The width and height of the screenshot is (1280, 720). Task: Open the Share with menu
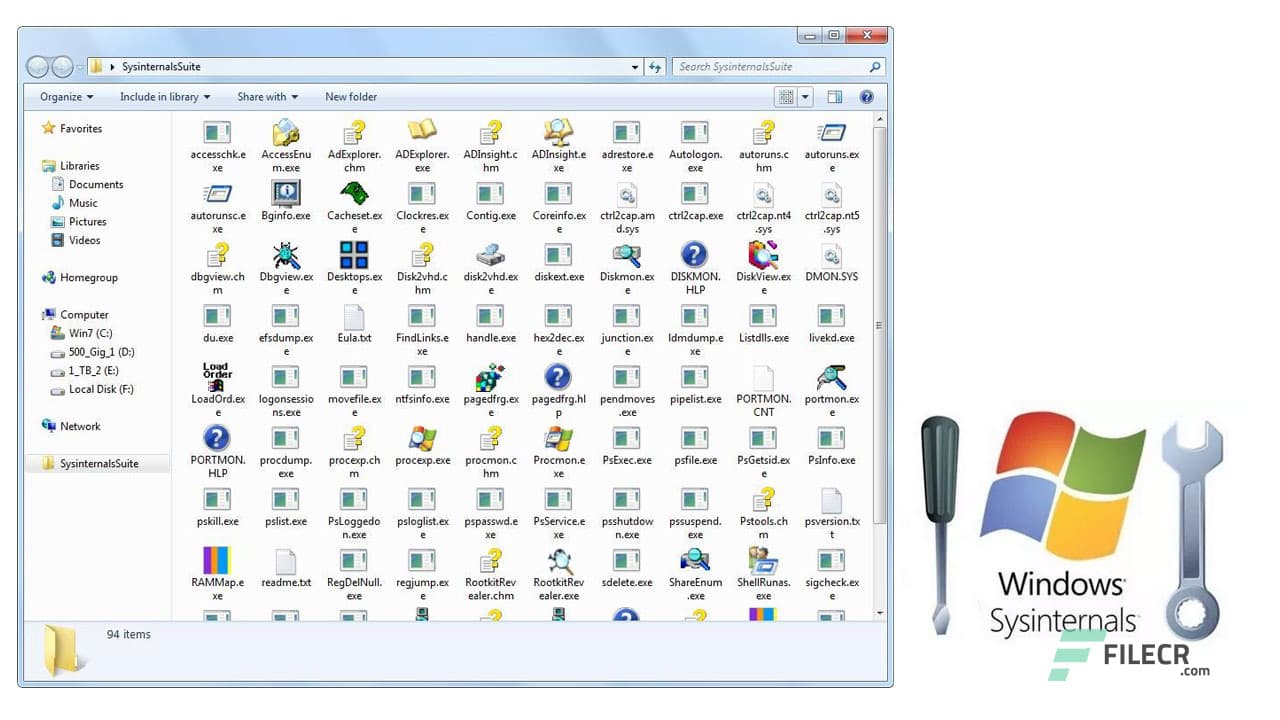coord(266,97)
